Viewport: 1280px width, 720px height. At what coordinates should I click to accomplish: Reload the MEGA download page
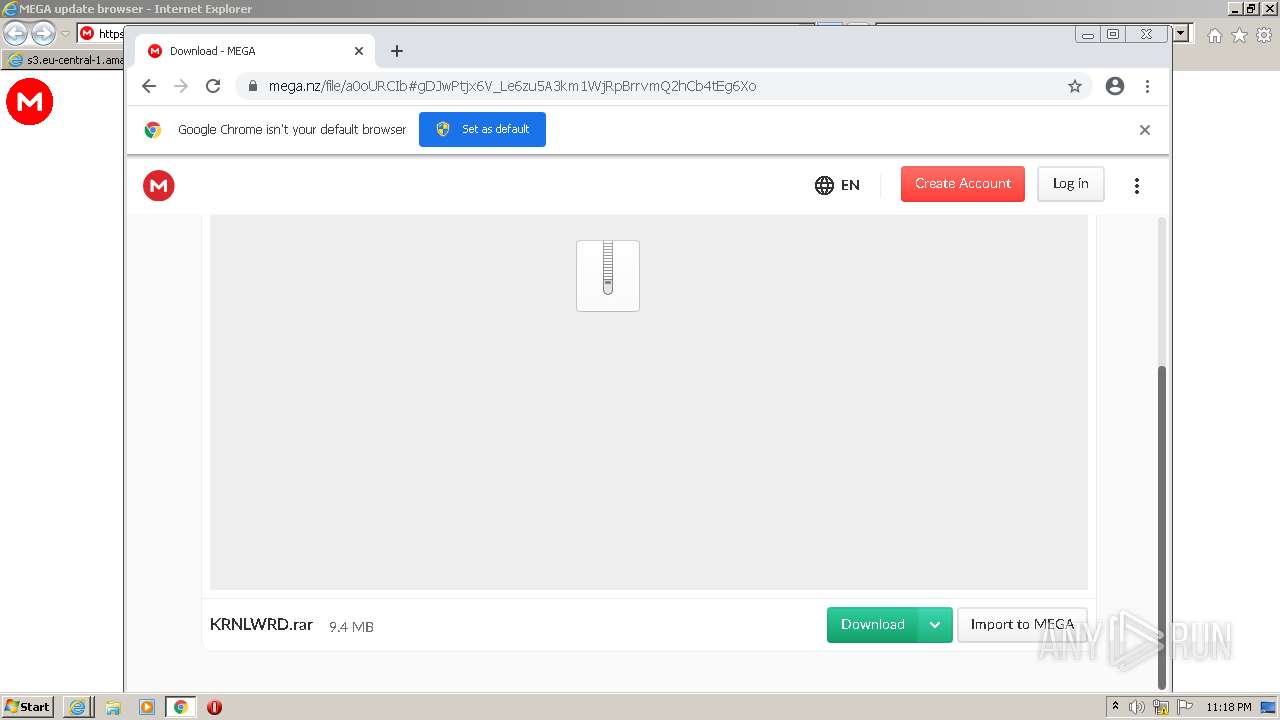[213, 86]
